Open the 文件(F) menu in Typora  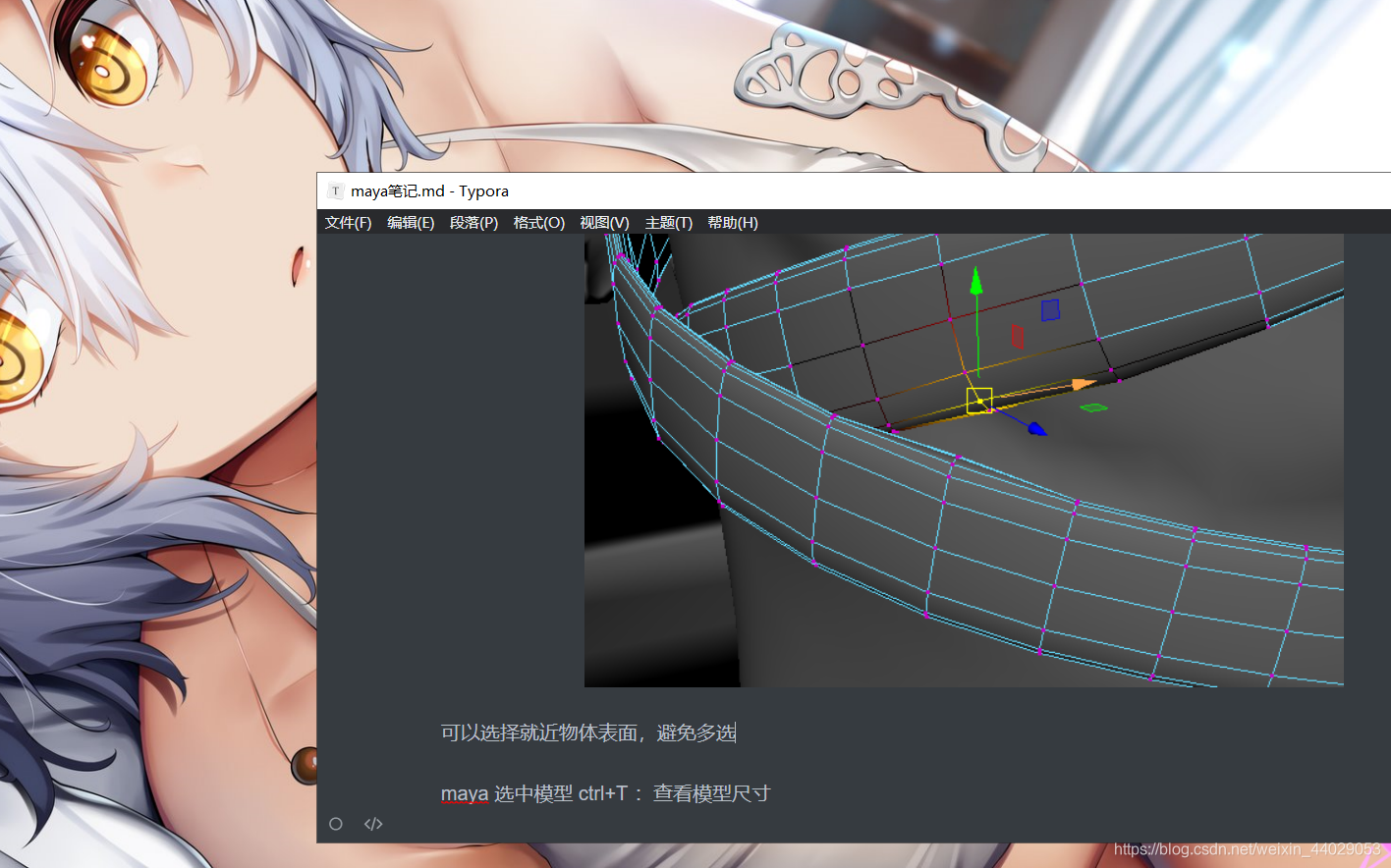(348, 223)
